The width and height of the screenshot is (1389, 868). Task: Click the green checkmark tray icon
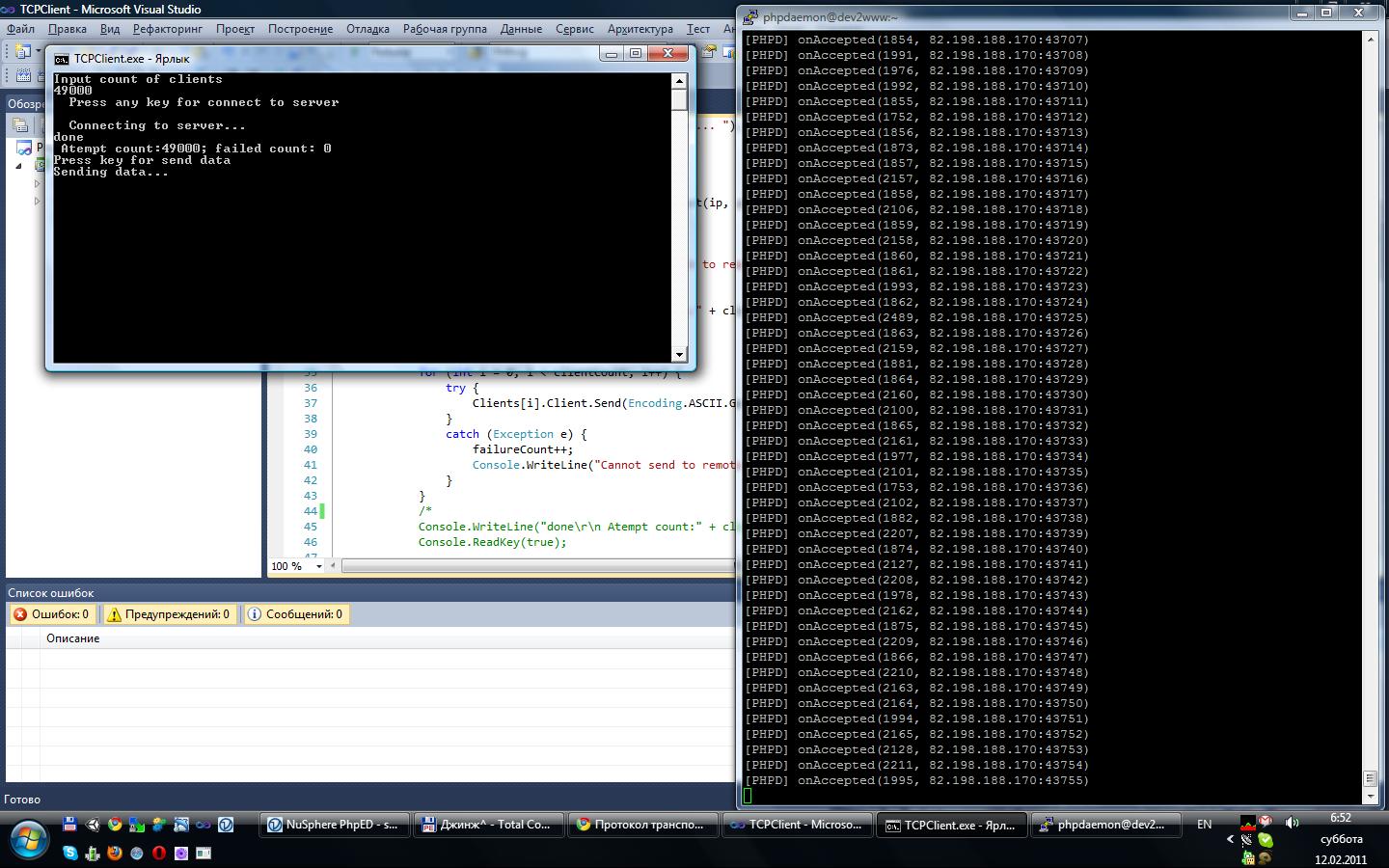1265,840
